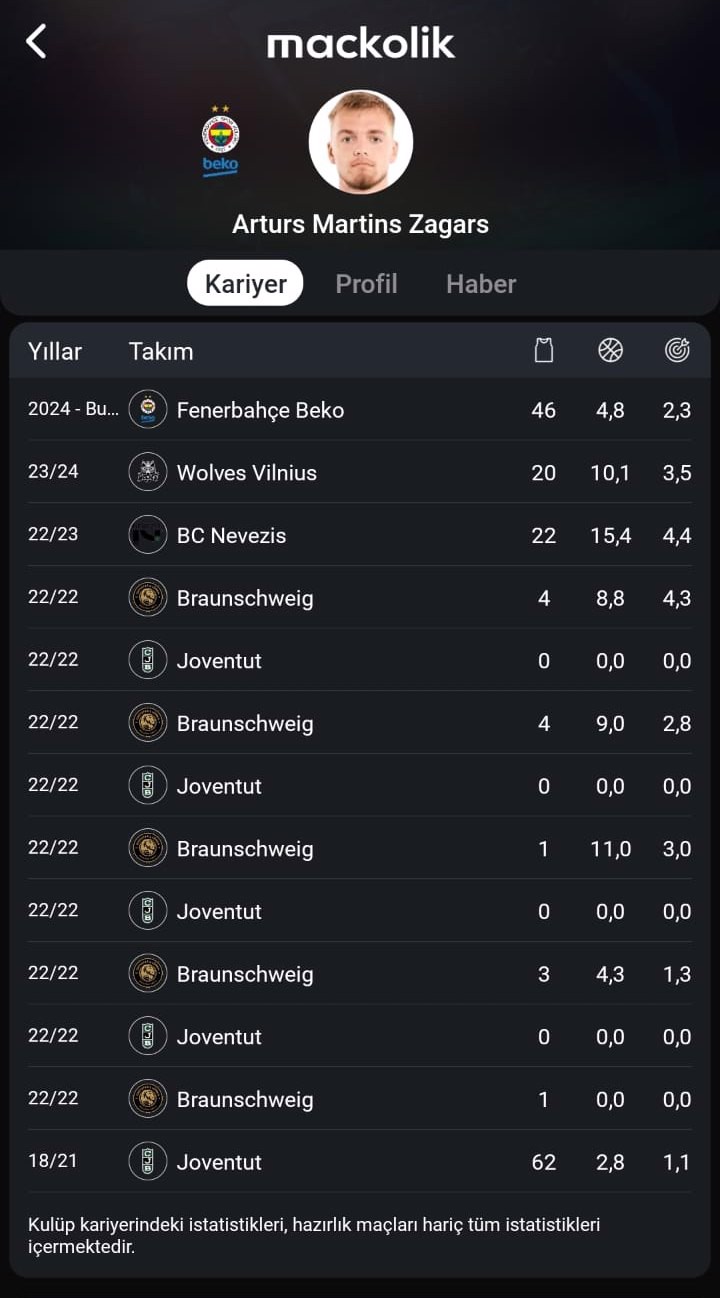Viewport: 720px width, 1298px height.
Task: Click the Joventut logo in 18/21 row
Action: [148, 1161]
